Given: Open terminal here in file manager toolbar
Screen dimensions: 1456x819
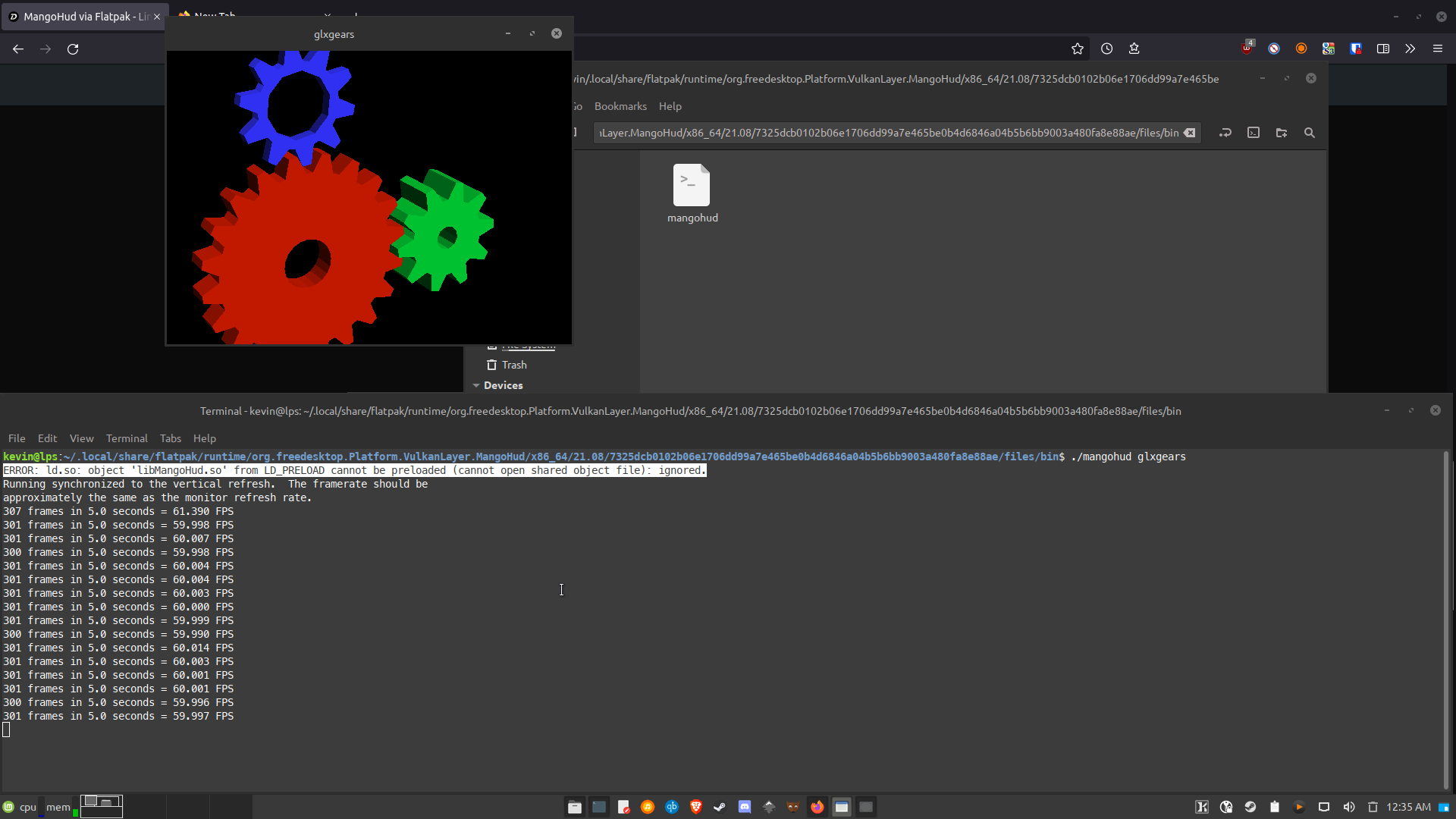Looking at the screenshot, I should coord(1254,133).
